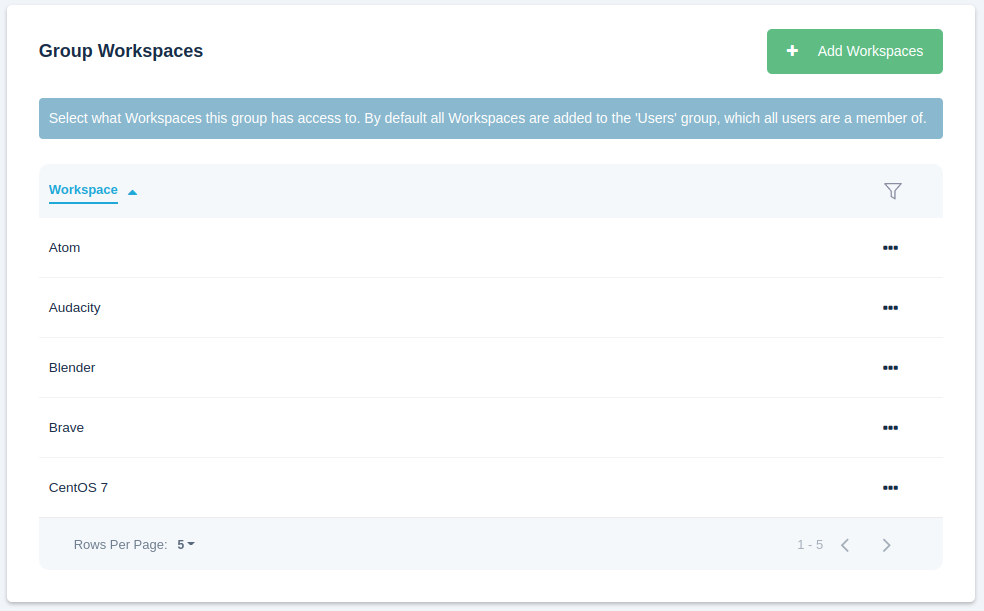The width and height of the screenshot is (984, 611).
Task: Open the Rows Per Page dropdown
Action: tap(185, 544)
